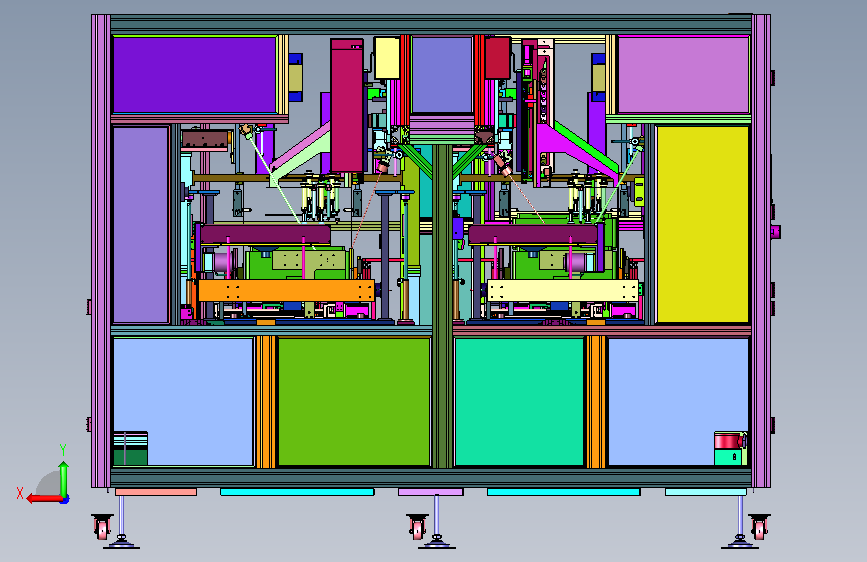This screenshot has height=562, width=867.
Task: Select the maroon plate in right station
Action: tap(533, 234)
